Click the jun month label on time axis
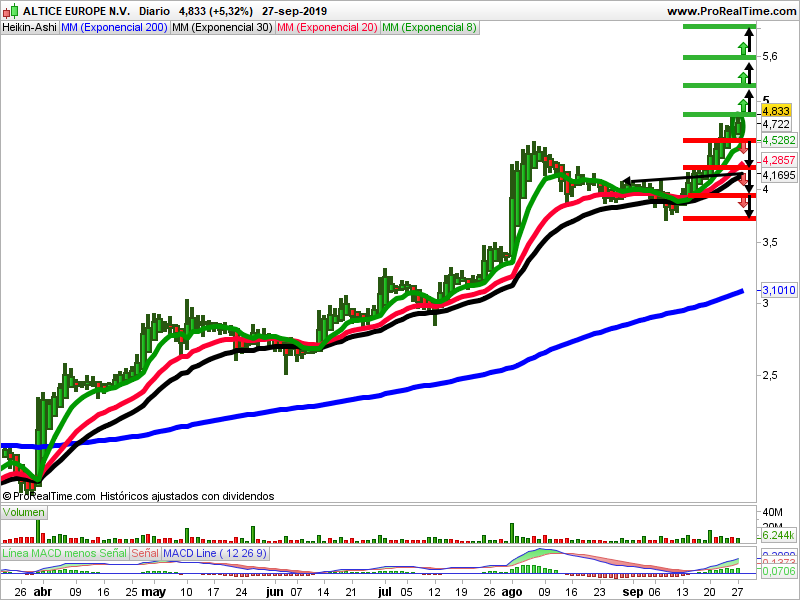Viewport: 800px width, 600px height. pyautogui.click(x=274, y=592)
